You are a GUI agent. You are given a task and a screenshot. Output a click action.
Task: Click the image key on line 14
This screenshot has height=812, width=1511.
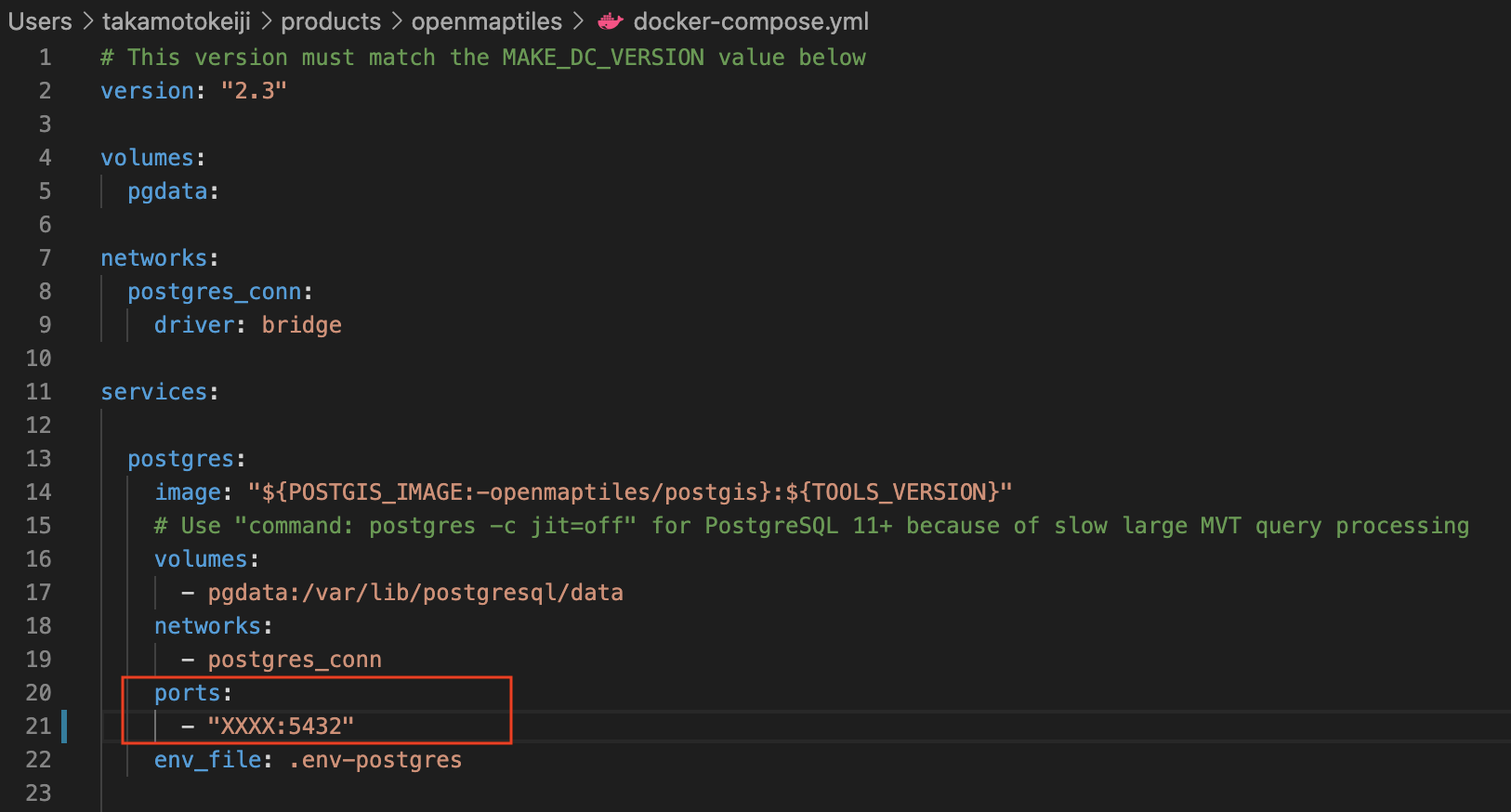tap(188, 492)
